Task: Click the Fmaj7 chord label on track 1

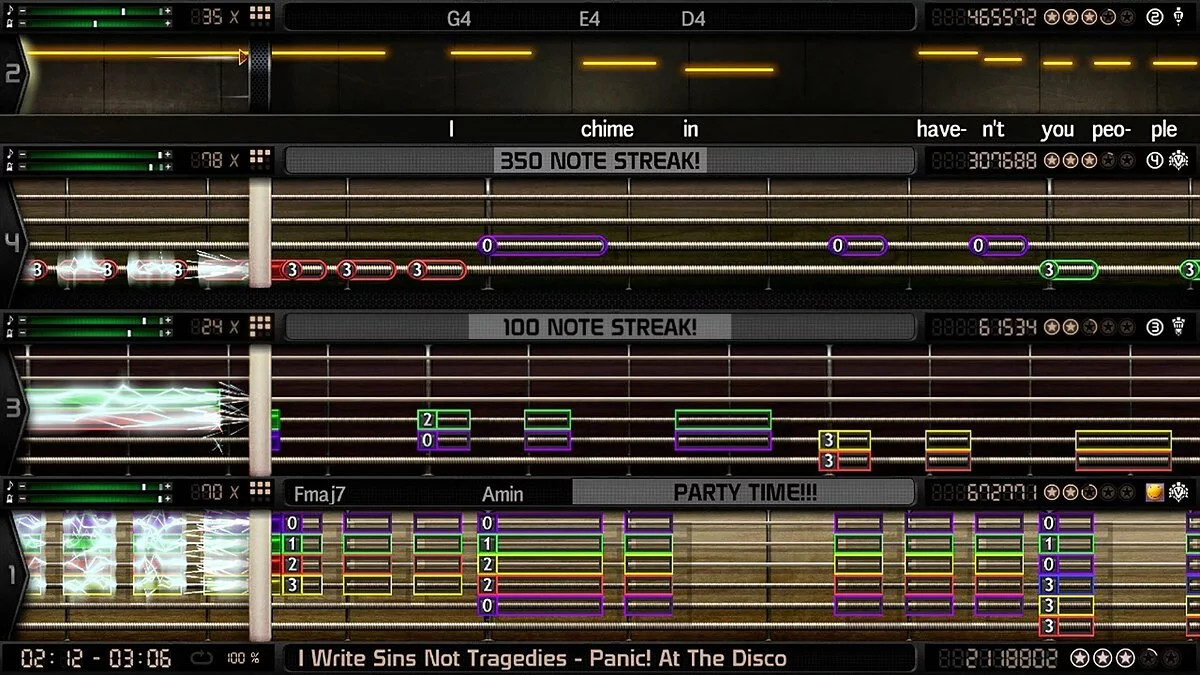Action: point(319,493)
